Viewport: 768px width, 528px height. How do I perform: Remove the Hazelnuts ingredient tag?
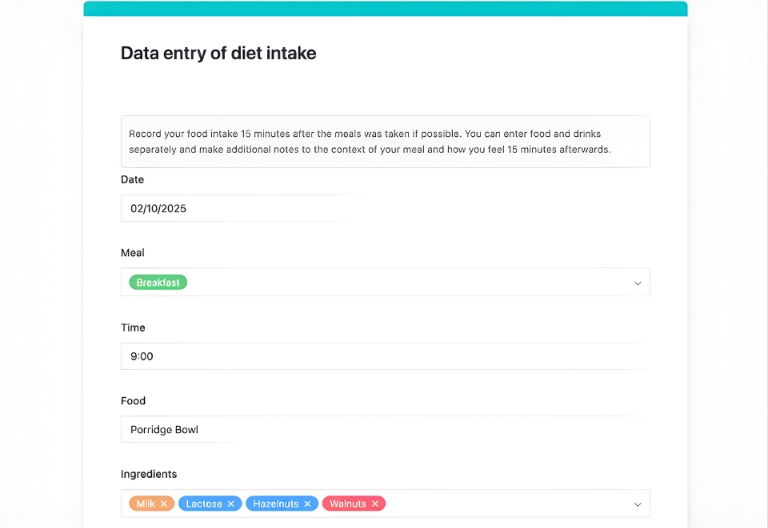click(308, 504)
